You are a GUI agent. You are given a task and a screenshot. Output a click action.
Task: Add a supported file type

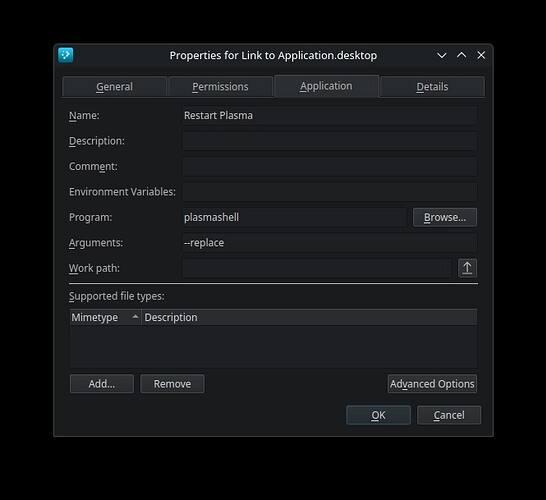[102, 384]
